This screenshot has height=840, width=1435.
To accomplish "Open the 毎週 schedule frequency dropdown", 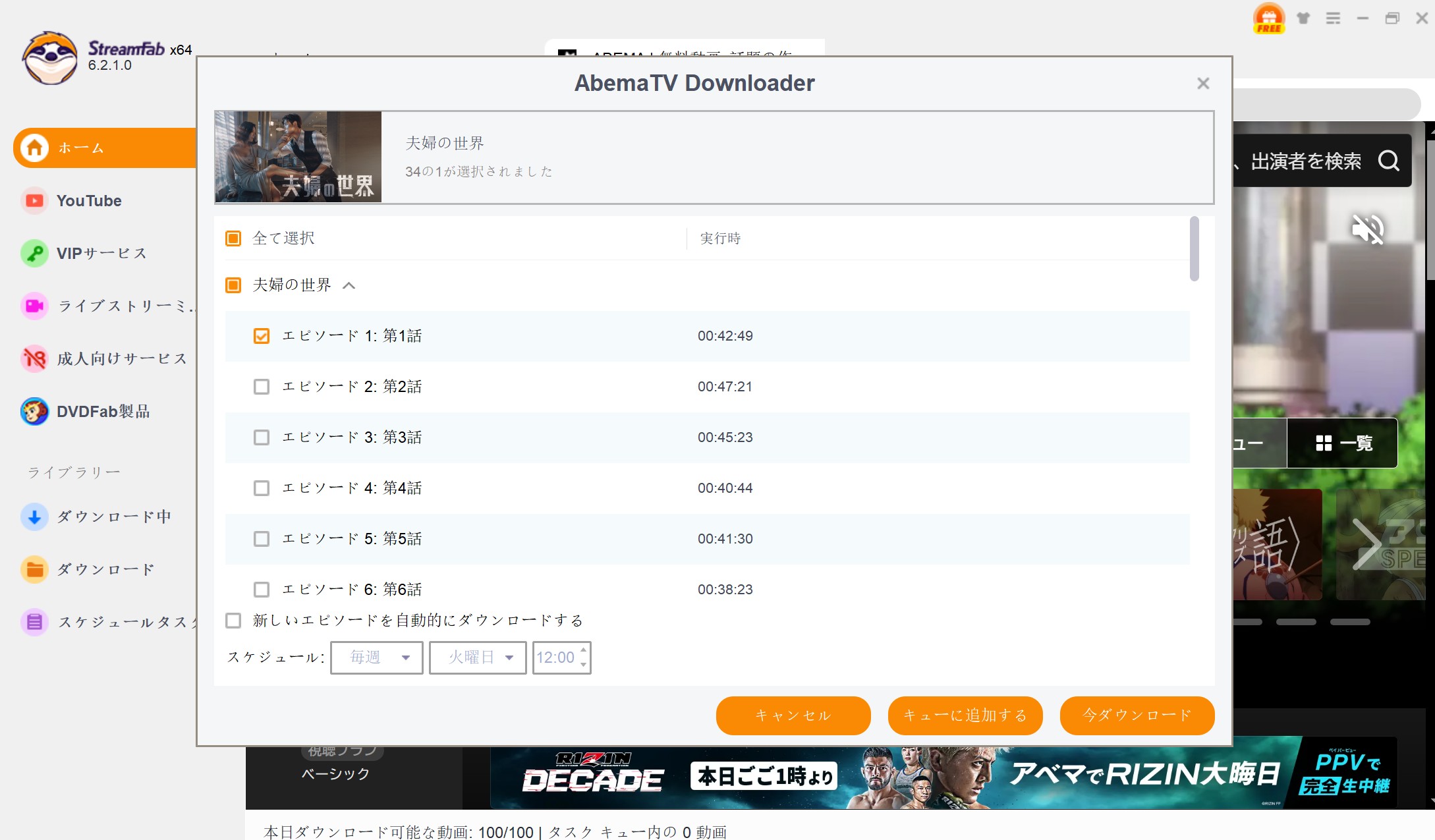I will click(x=377, y=658).
